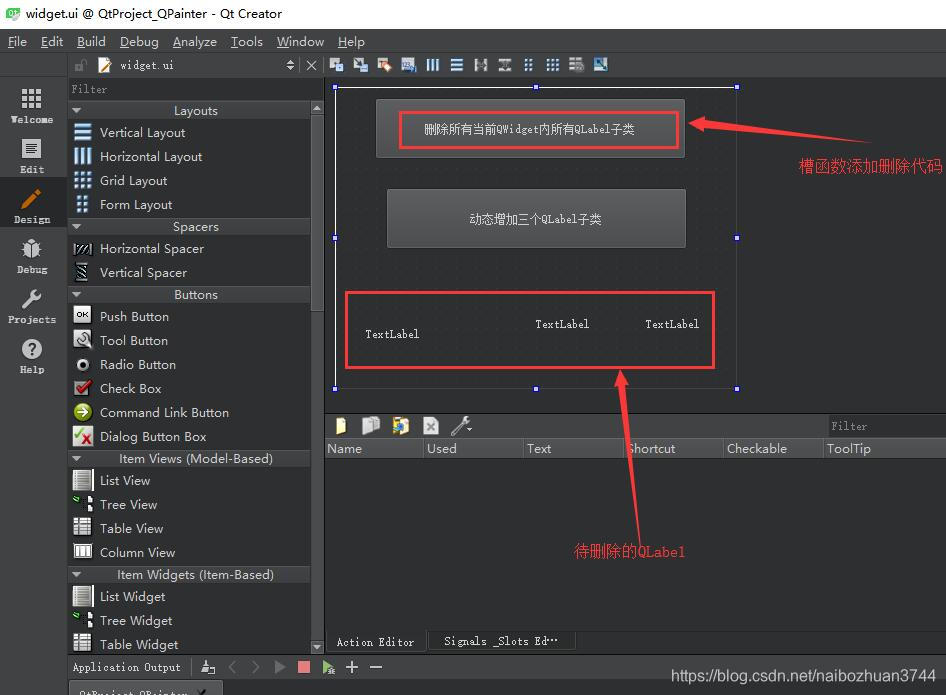Switch to Welcome mode
This screenshot has width=946, height=695.
(31, 106)
